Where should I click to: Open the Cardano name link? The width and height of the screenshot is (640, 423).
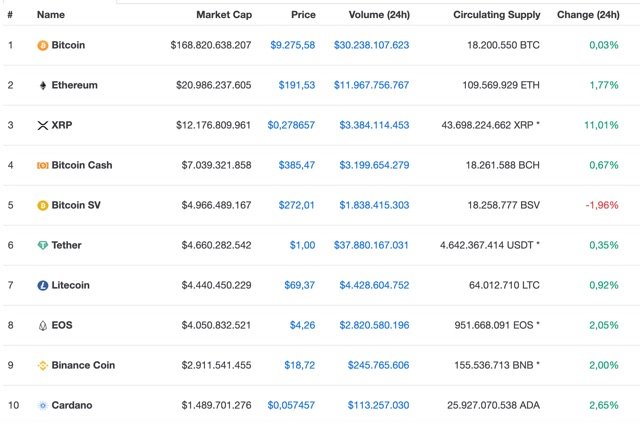(x=72, y=405)
